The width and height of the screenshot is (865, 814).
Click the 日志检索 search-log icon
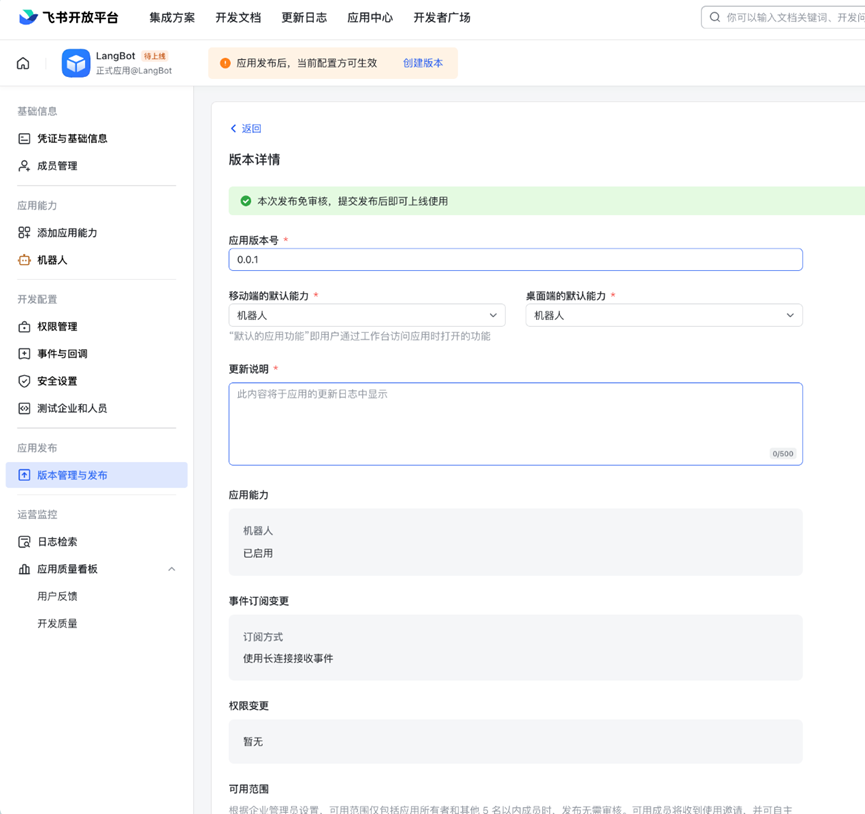coord(24,542)
